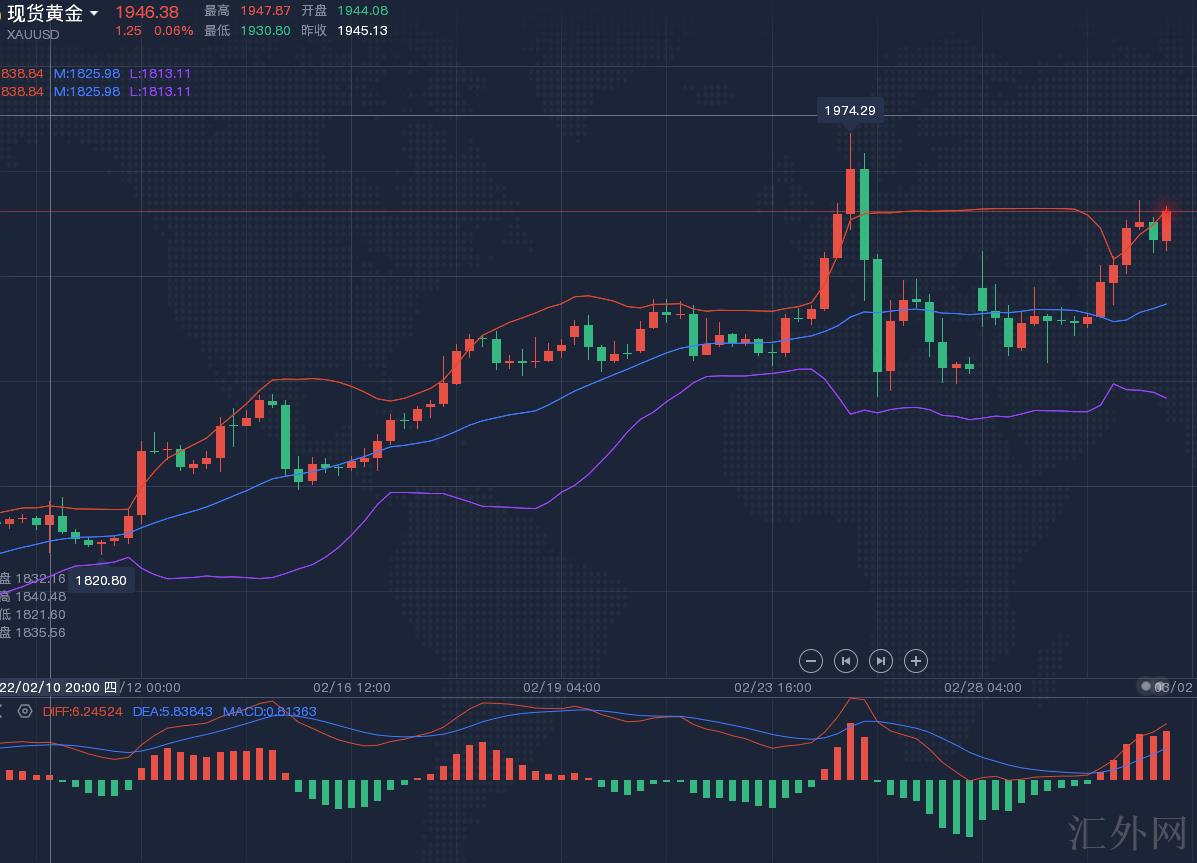Select the MACD:0.81363 indicator label
The image size is (1197, 863).
click(x=269, y=711)
